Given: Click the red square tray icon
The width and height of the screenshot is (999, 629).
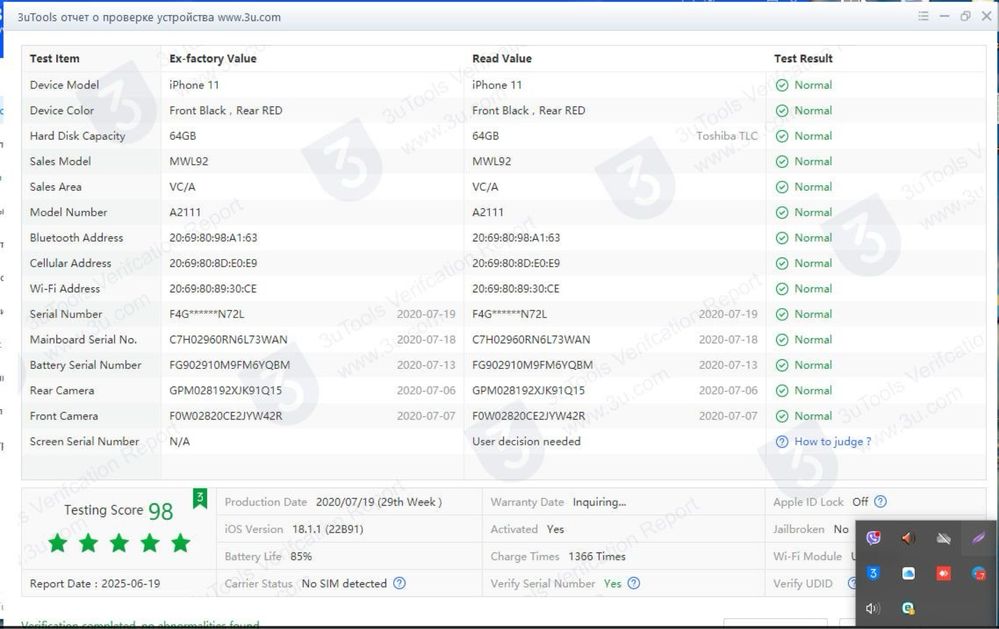Looking at the screenshot, I should tap(944, 574).
